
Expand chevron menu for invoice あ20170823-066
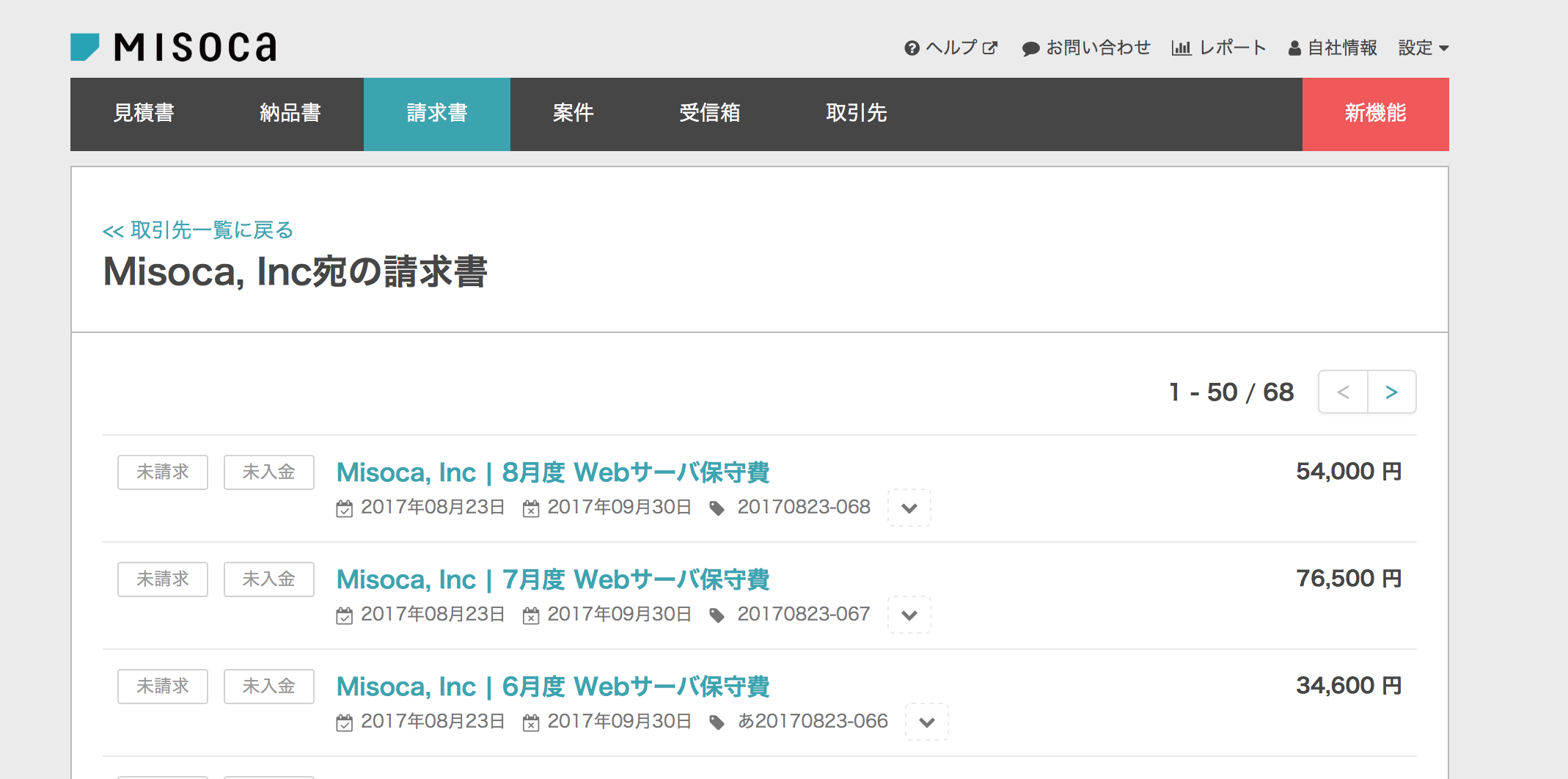point(927,722)
